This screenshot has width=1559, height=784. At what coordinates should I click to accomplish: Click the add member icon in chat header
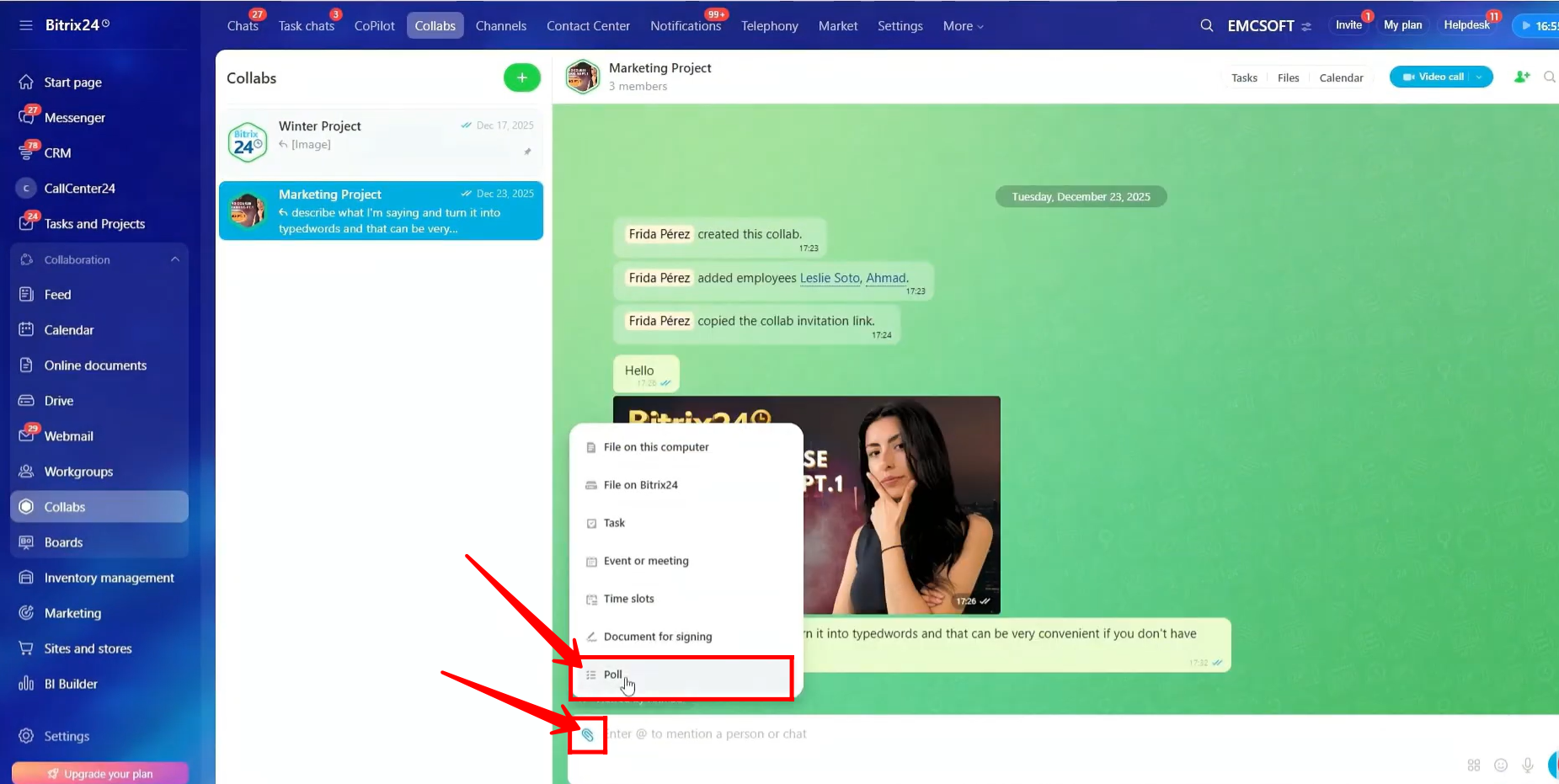coord(1521,77)
